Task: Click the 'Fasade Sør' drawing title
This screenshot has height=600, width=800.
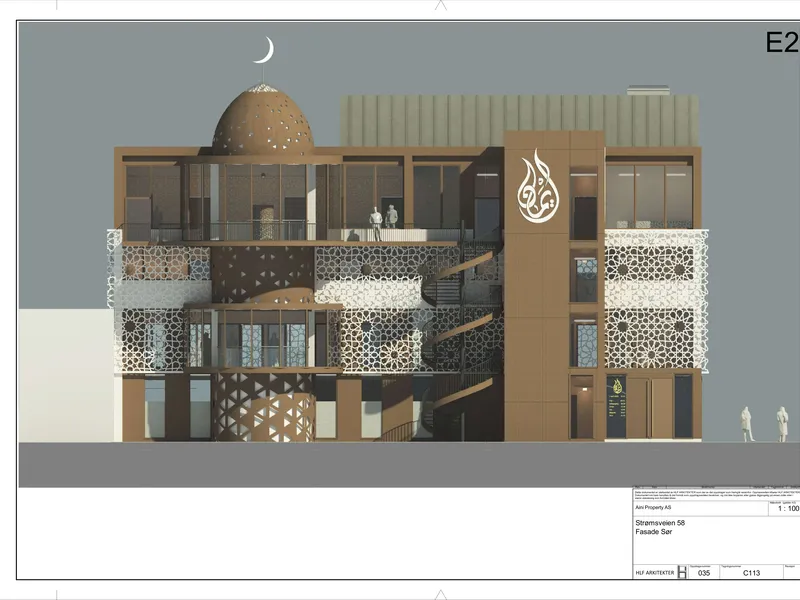Action: [x=654, y=532]
